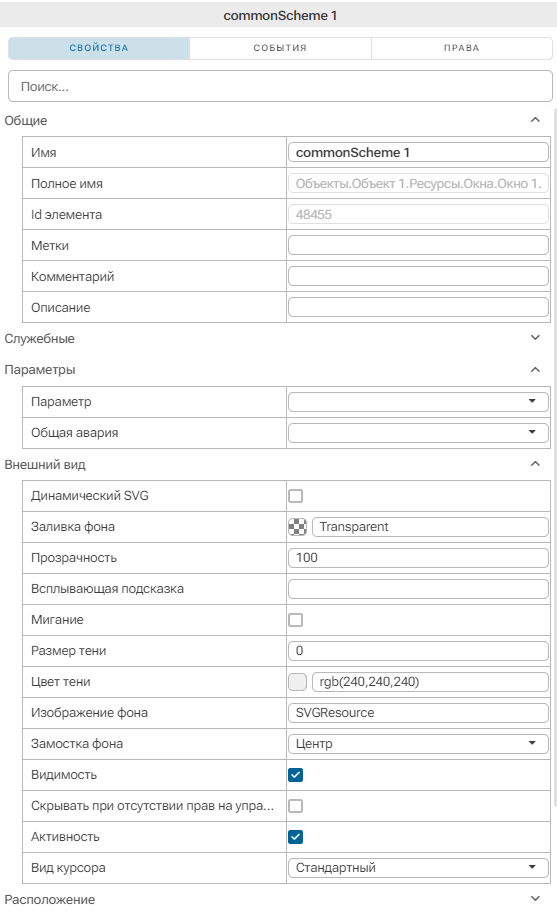The height and width of the screenshot is (911, 557).
Task: Disable the Активность checkbox
Action: pos(296,837)
